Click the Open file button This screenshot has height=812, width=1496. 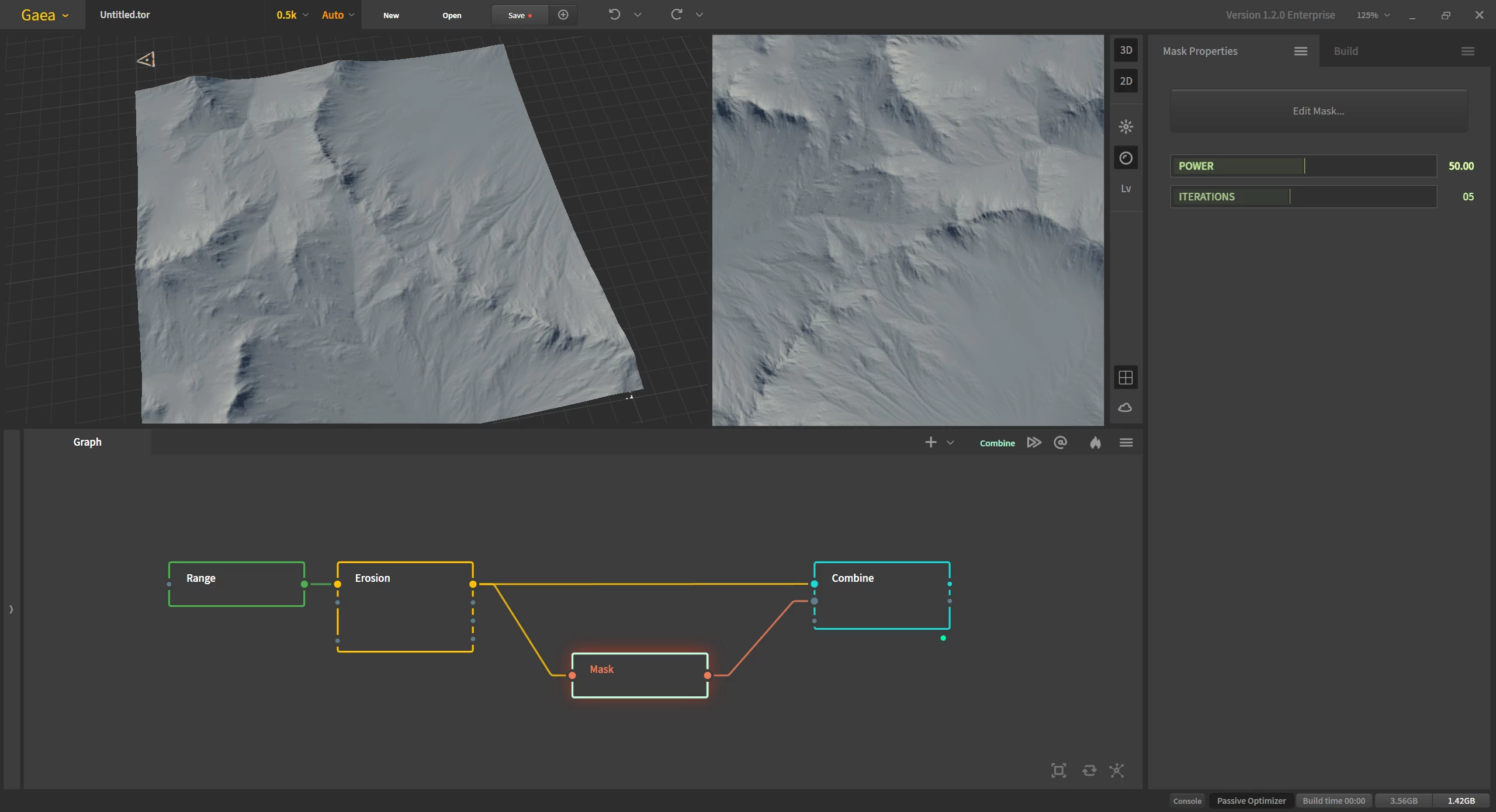point(452,15)
